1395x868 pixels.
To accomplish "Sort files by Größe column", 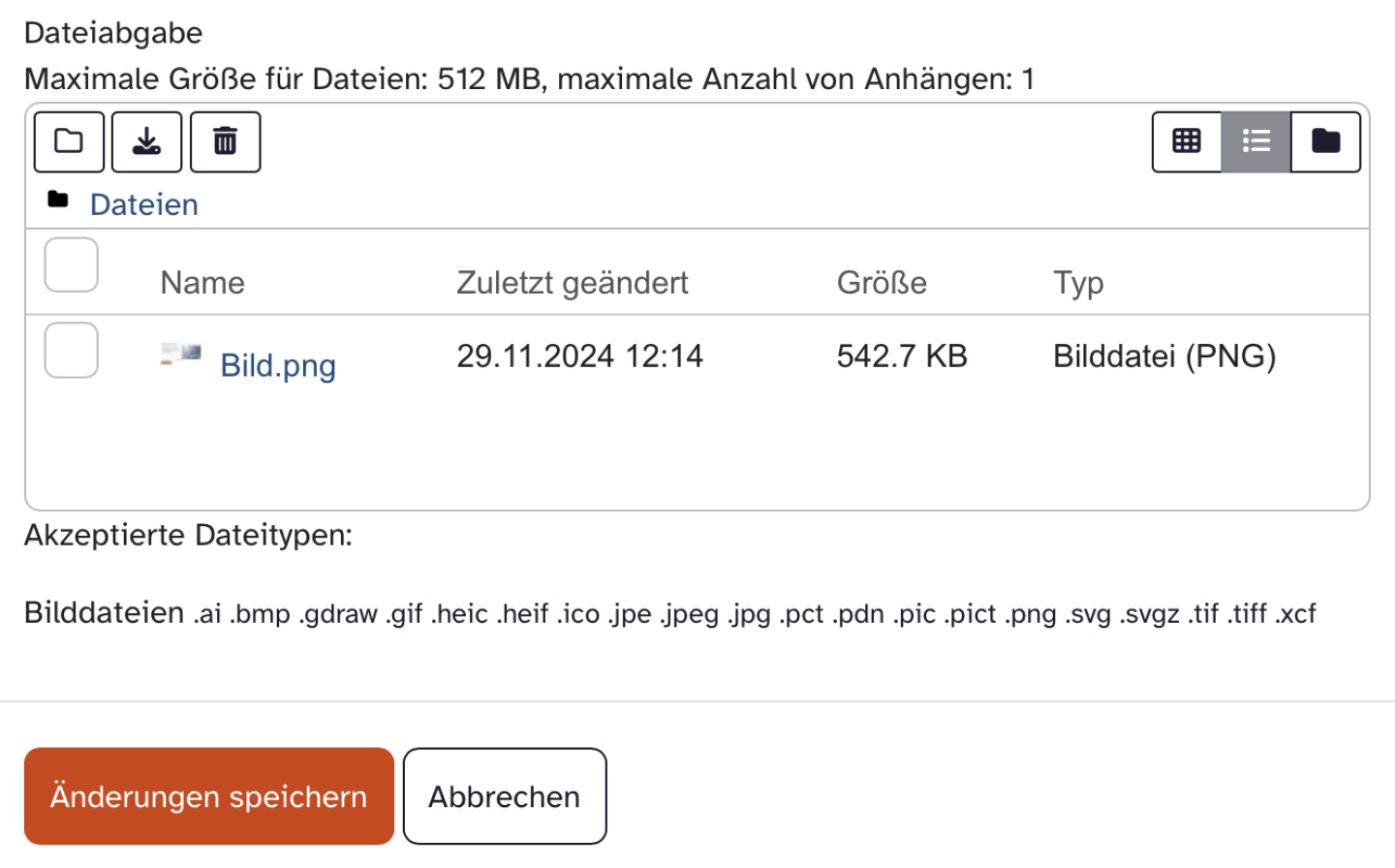I will (x=882, y=282).
